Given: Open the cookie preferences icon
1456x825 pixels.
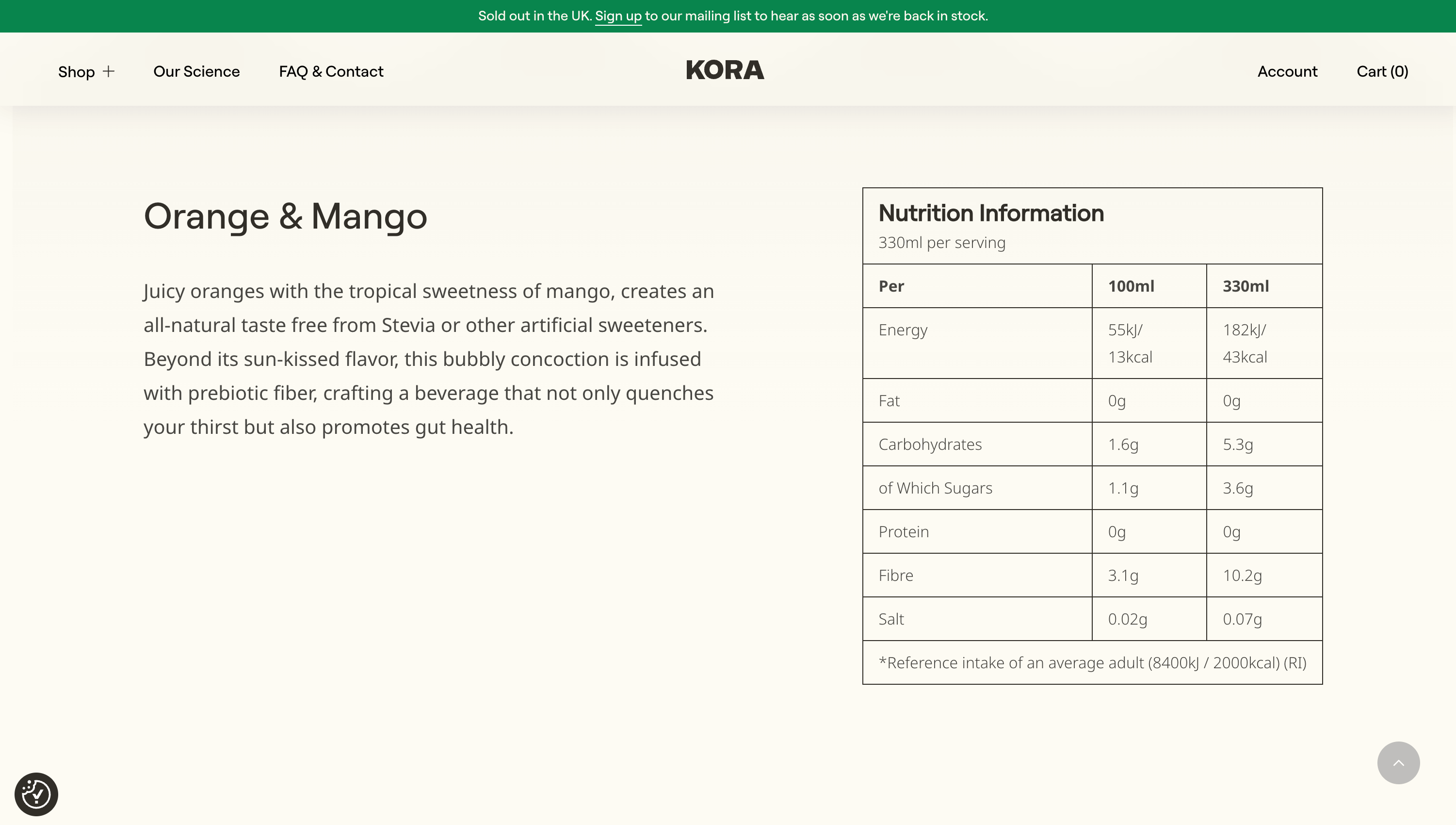Looking at the screenshot, I should (x=36, y=794).
